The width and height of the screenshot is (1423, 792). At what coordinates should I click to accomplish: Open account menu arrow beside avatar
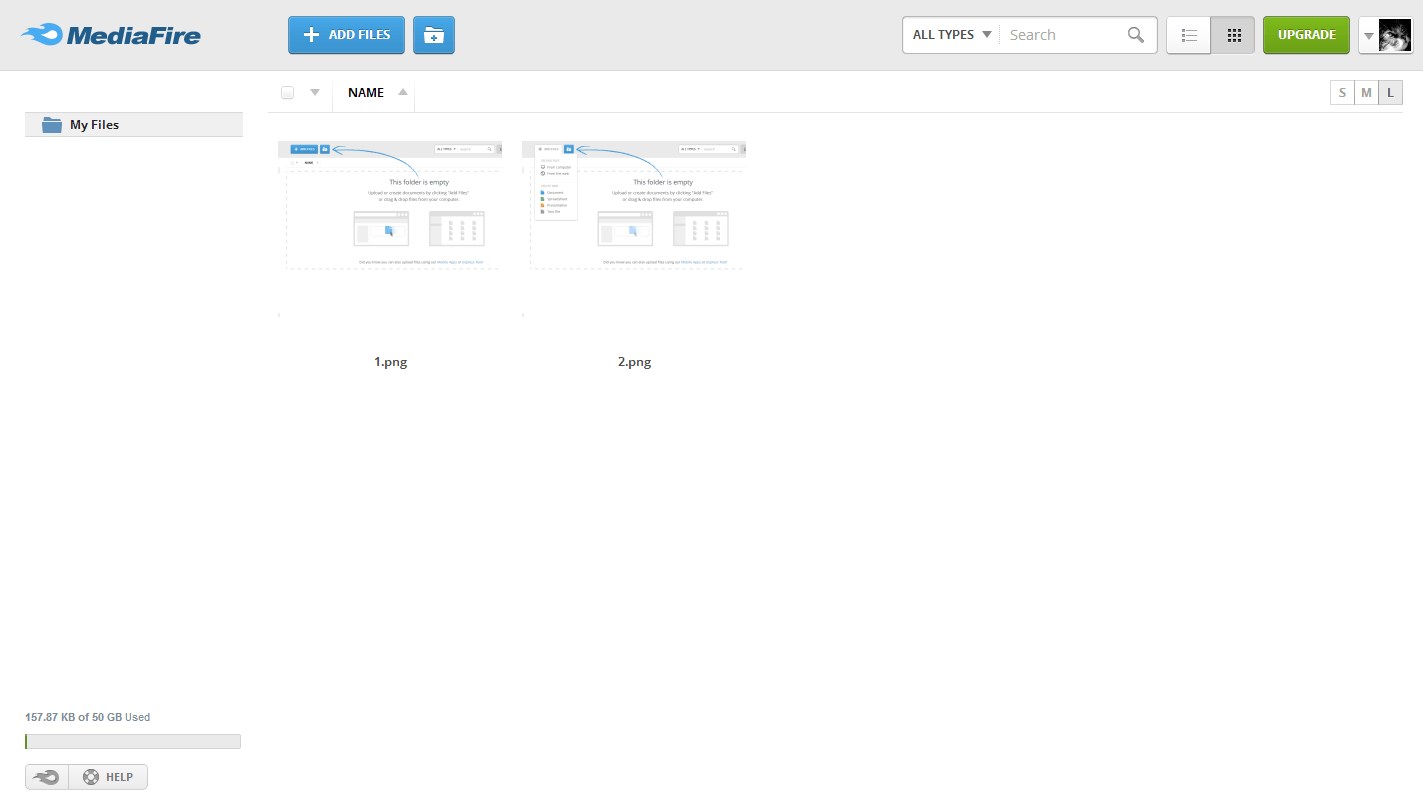(1368, 36)
